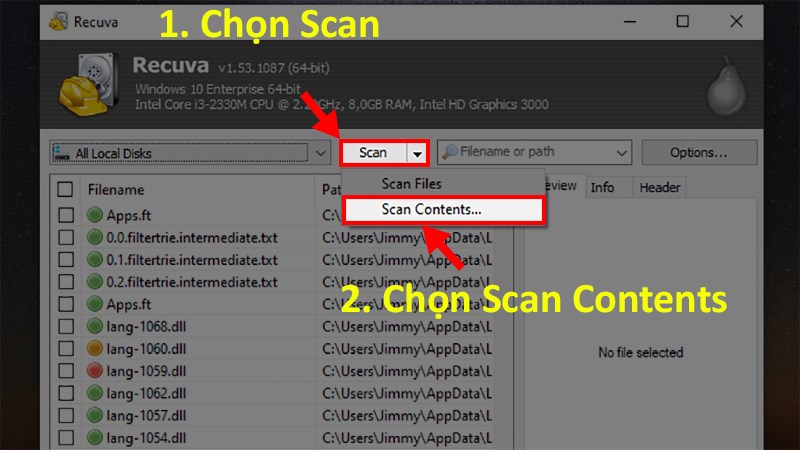Choose Scan Contents... from the menu
The image size is (800, 450).
click(x=443, y=210)
